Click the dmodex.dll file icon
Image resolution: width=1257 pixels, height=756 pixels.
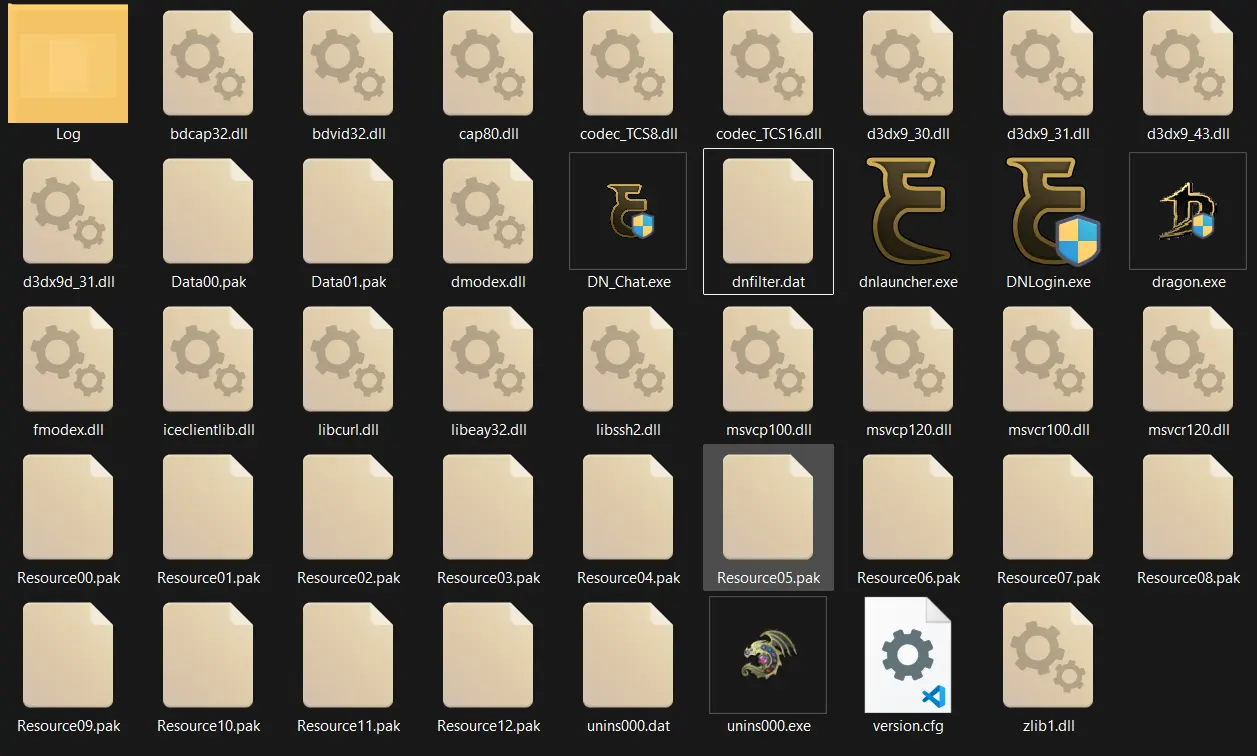[x=488, y=212]
